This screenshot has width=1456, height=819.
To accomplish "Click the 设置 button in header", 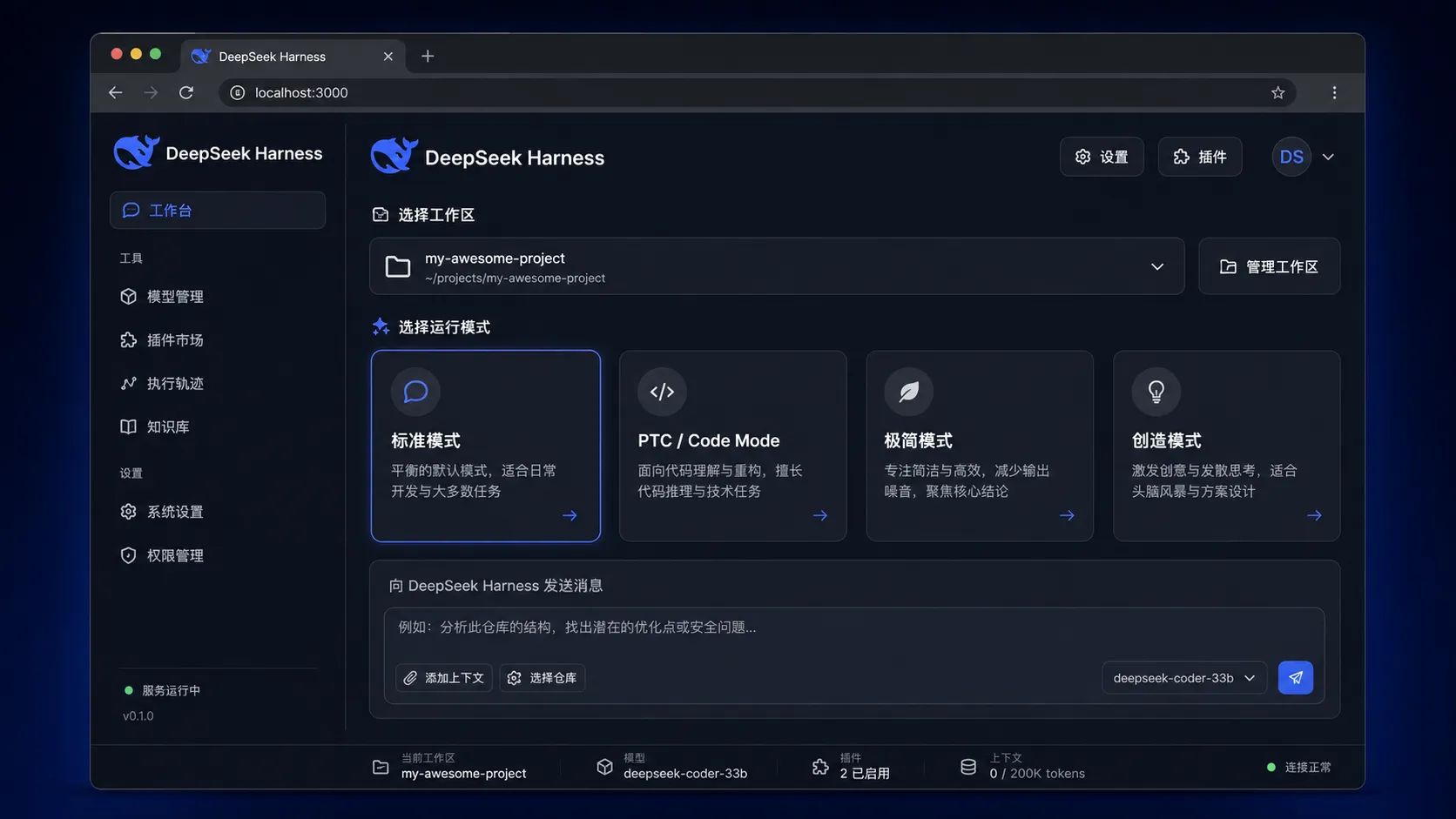I will coord(1102,157).
